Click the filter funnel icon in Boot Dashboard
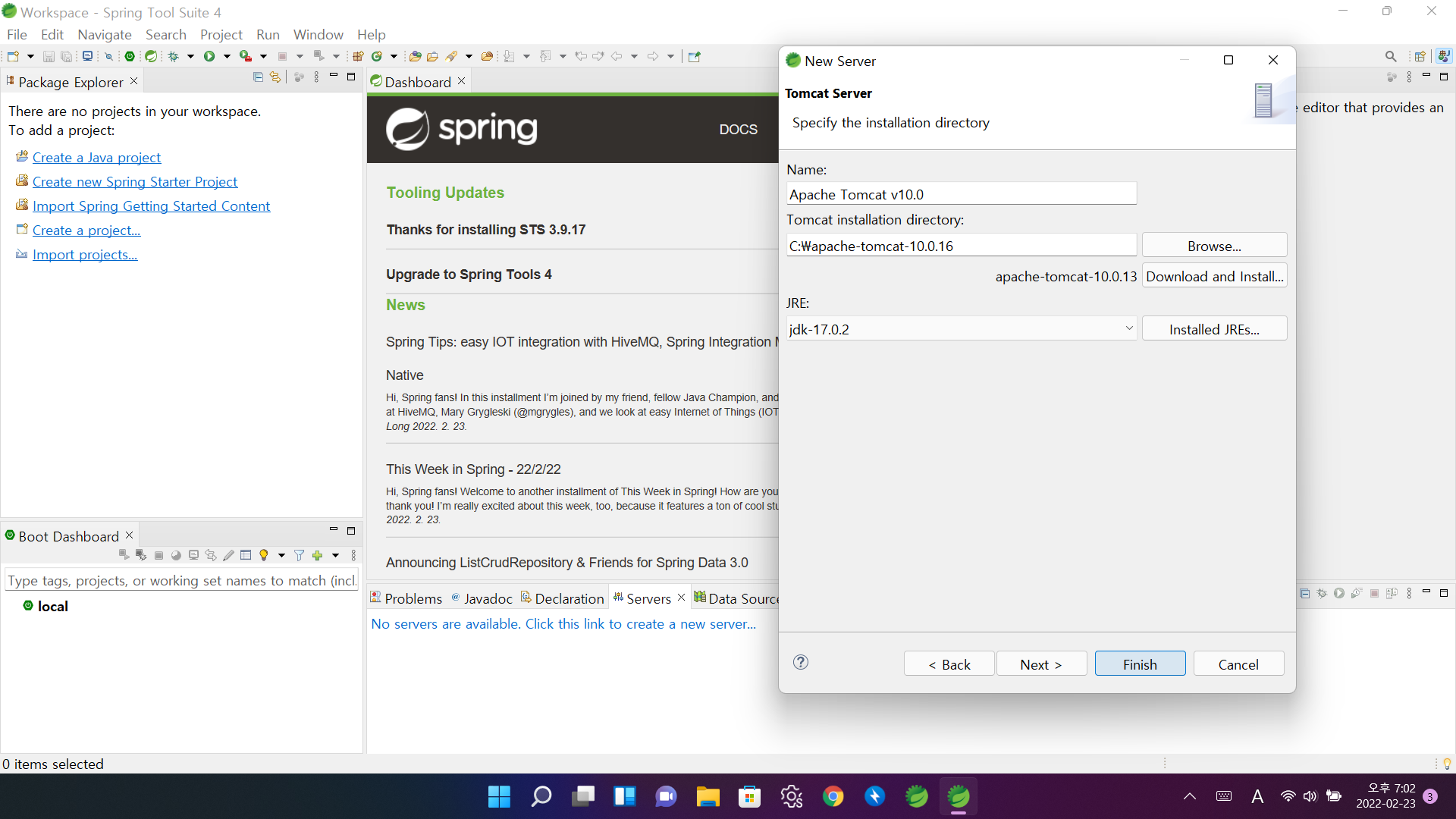 [299, 556]
